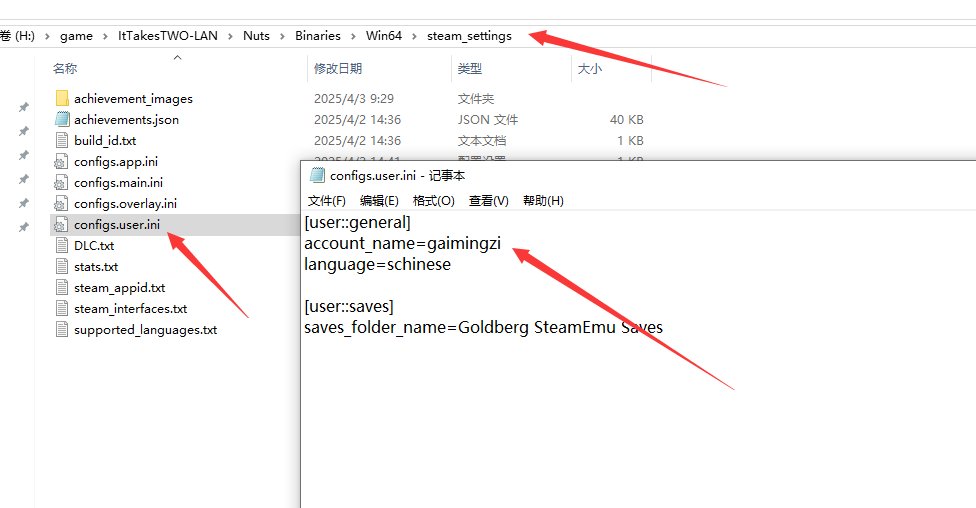
Task: Select steam_appid.txt in file list
Action: coord(119,287)
